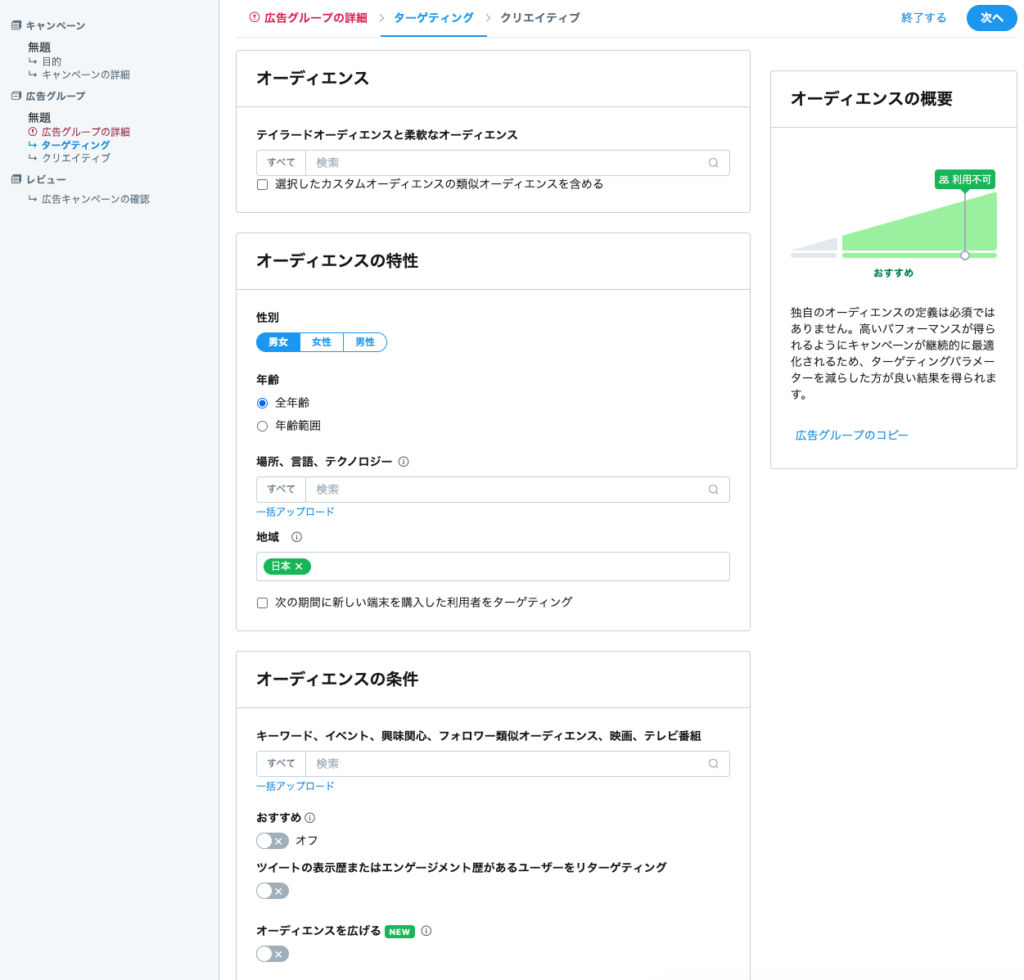
Task: Select the 年齢範囲 radio button
Action: pyautogui.click(x=262, y=426)
